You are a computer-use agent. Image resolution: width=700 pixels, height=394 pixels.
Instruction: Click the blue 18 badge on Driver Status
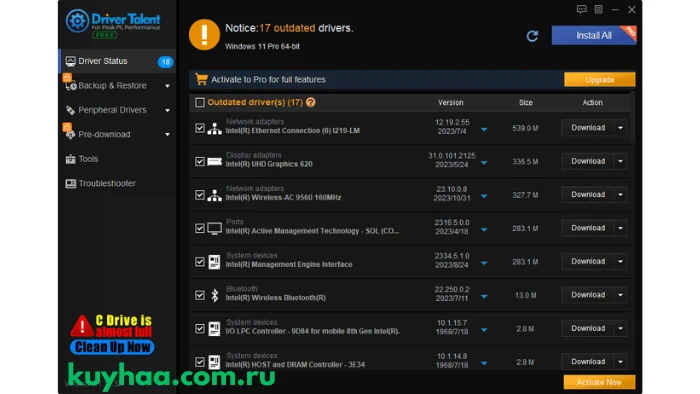click(165, 62)
